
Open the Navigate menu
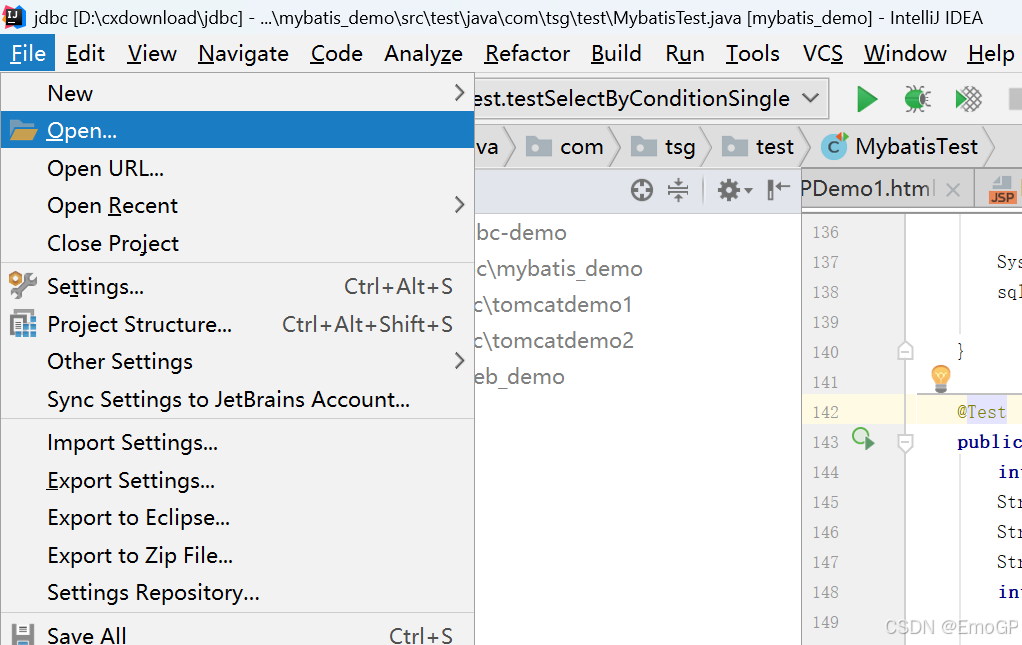(x=243, y=53)
